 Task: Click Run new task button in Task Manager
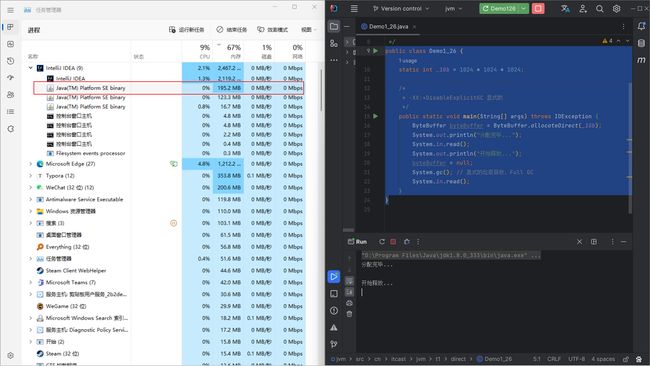click(x=187, y=30)
